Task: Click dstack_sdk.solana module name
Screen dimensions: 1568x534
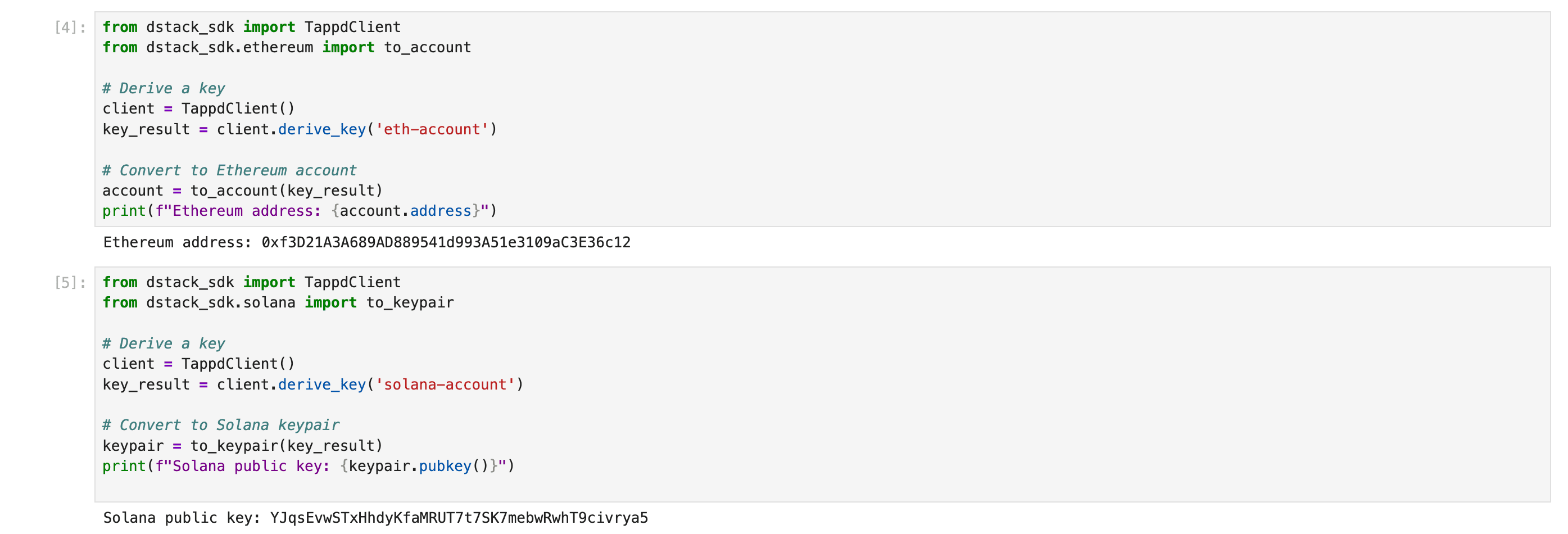Action: (220, 302)
